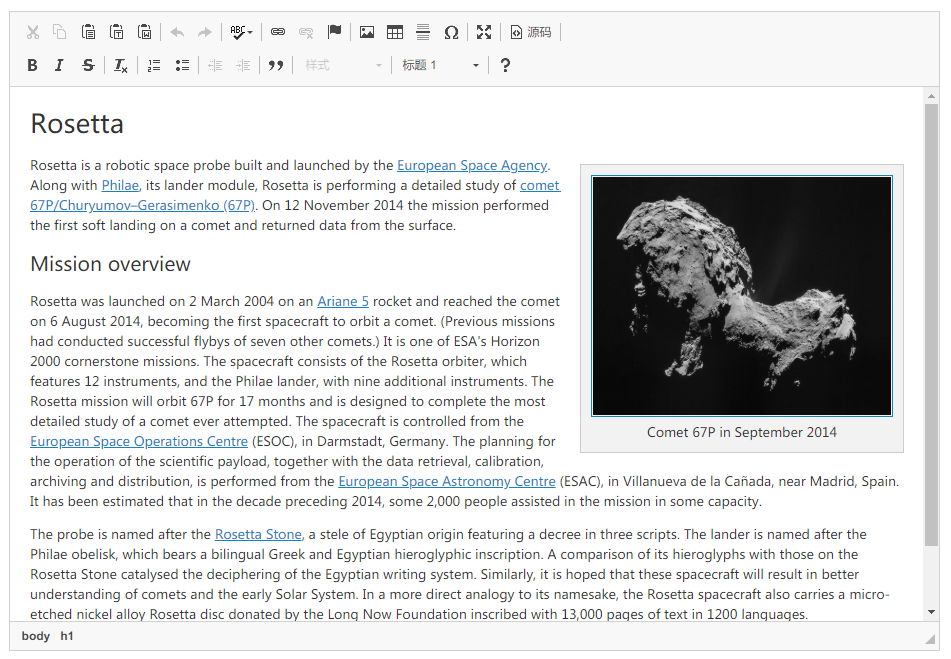Image resolution: width=951 pixels, height=659 pixels.
Task: Select the body element in path bar
Action: click(x=36, y=636)
